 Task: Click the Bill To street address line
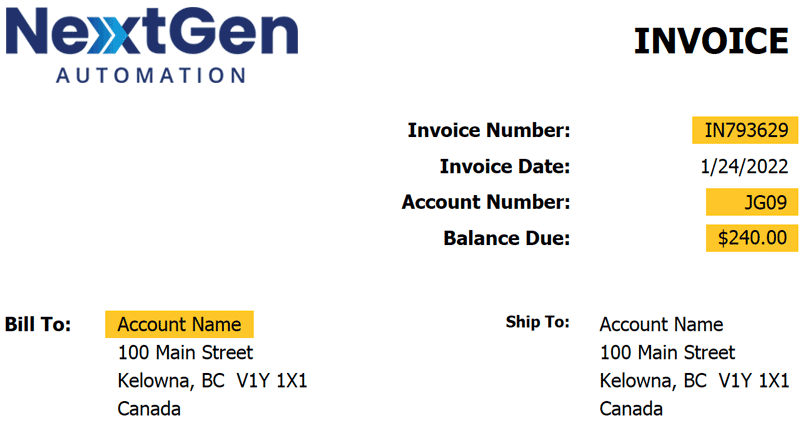pos(185,352)
